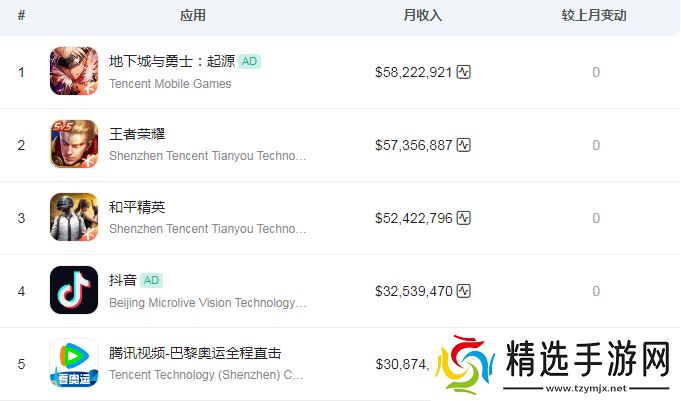Click the 应用 column header
This screenshot has height=401, width=681.
coord(193,16)
